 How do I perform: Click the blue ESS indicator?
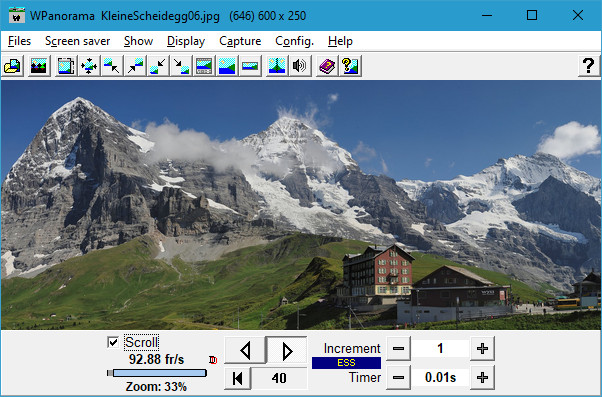[x=346, y=363]
